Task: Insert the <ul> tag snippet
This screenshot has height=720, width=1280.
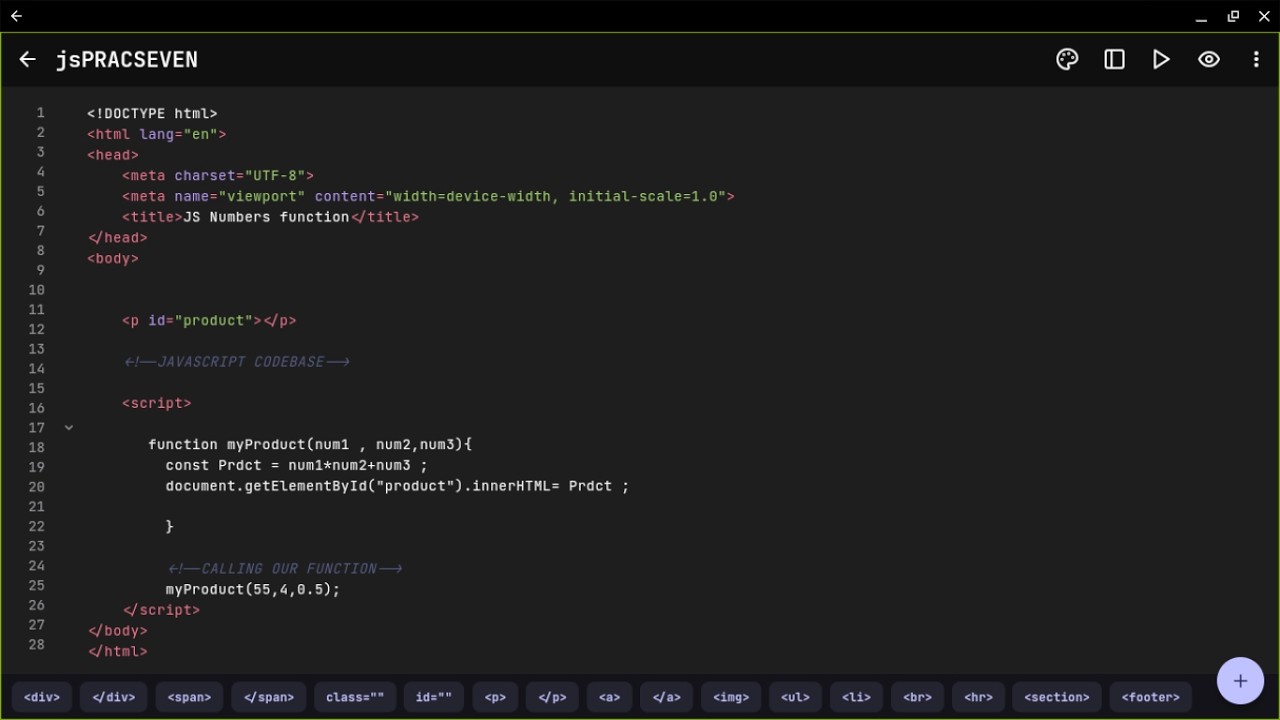Action: click(x=795, y=697)
